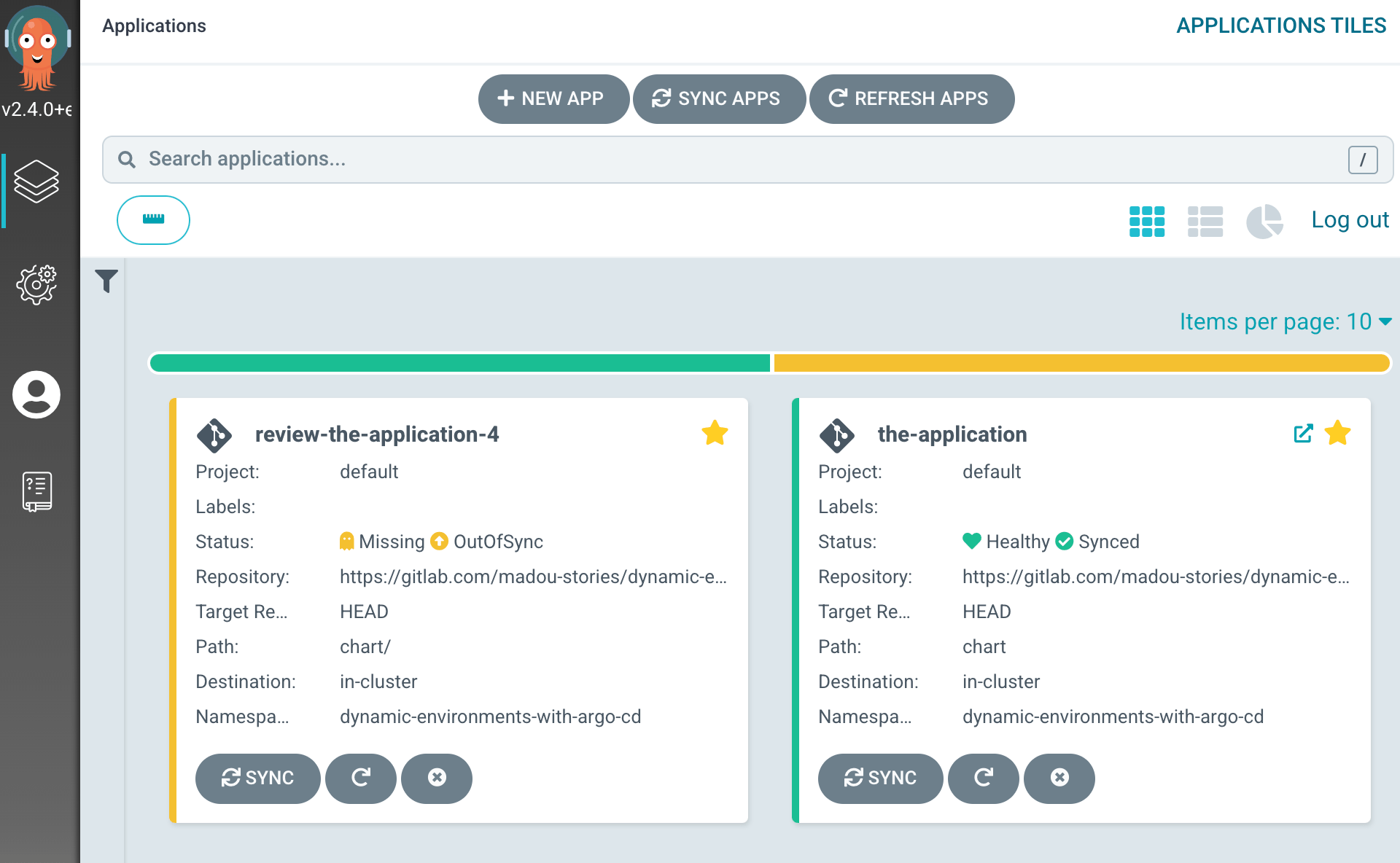The height and width of the screenshot is (863, 1400).
Task: Unfavorite review-the-application-4 via its star
Action: pos(715,432)
